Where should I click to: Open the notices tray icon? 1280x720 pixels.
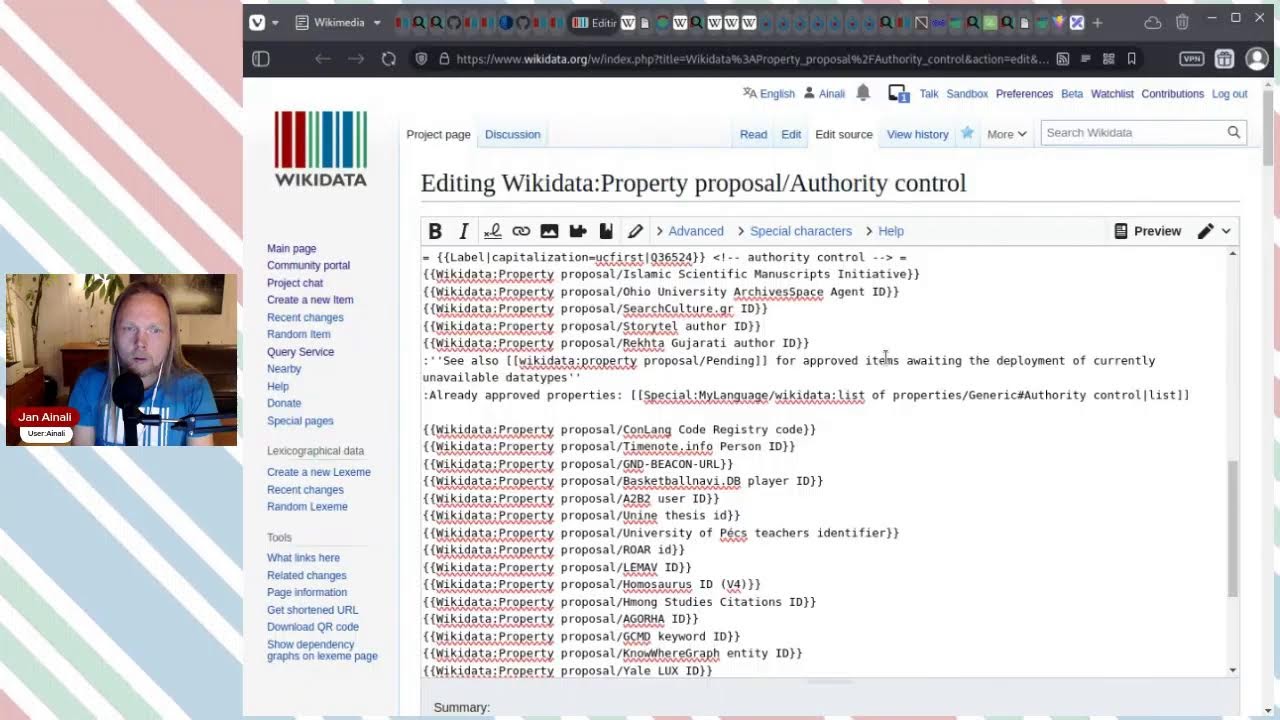click(x=898, y=93)
